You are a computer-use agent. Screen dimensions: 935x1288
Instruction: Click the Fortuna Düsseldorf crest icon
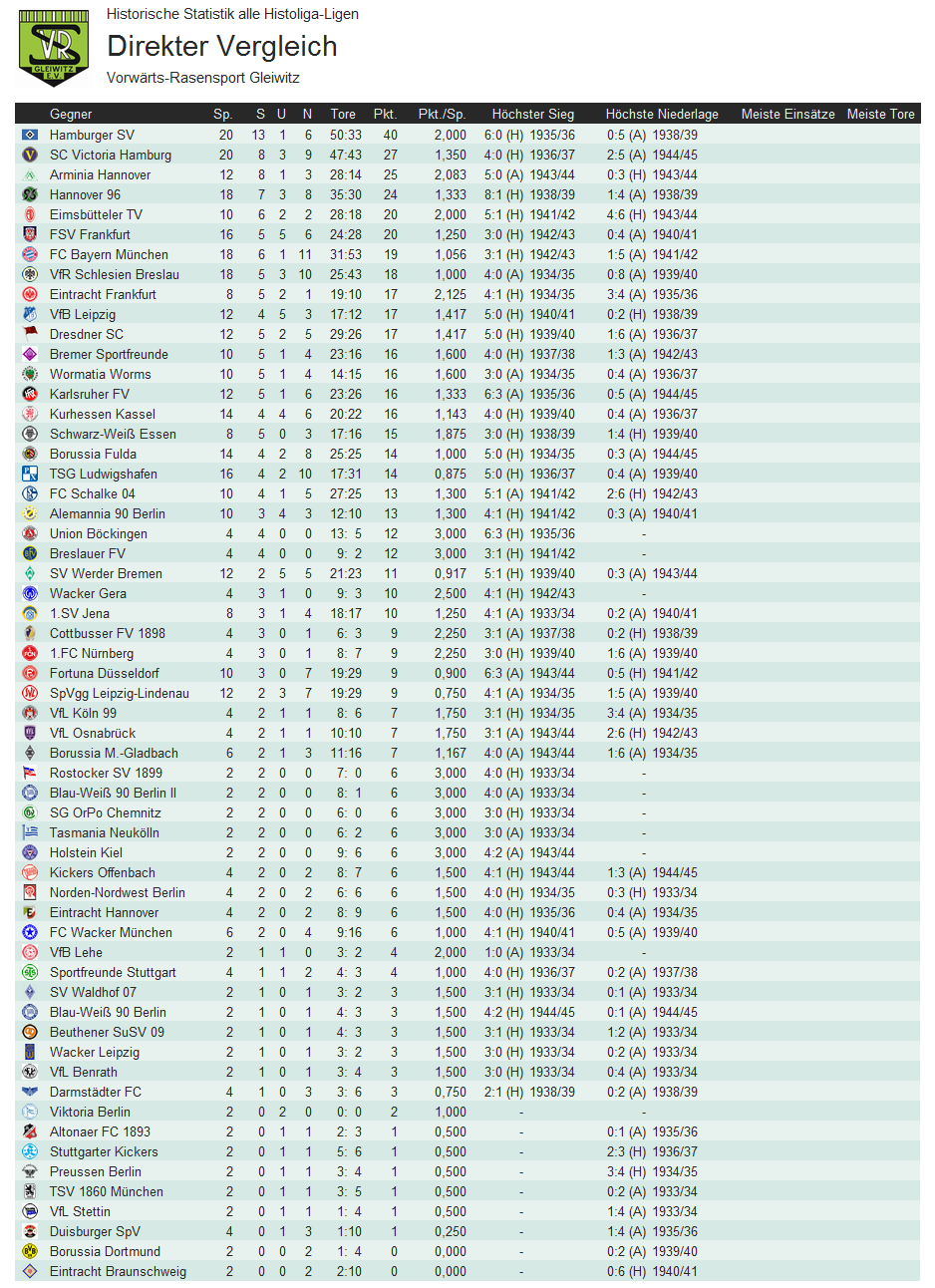[x=30, y=673]
